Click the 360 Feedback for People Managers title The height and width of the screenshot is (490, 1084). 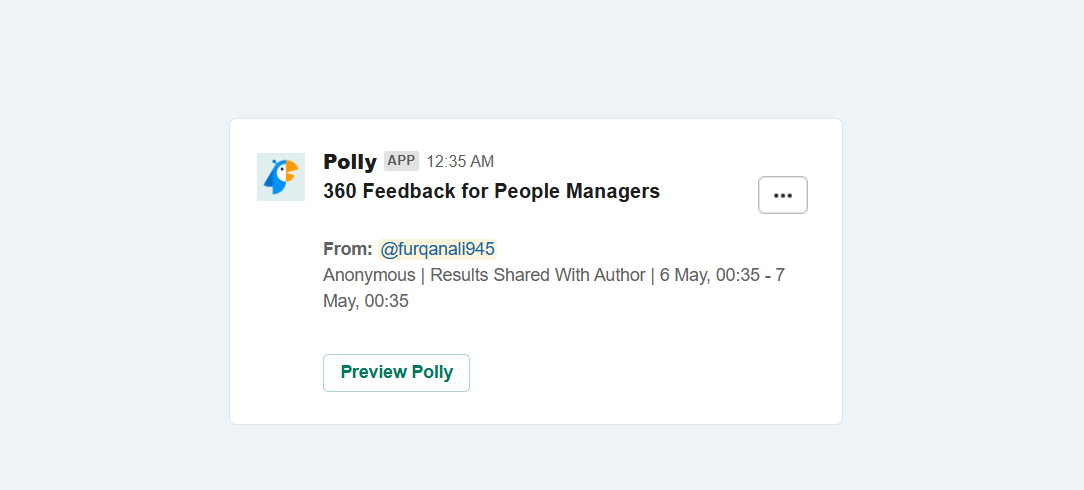(492, 191)
